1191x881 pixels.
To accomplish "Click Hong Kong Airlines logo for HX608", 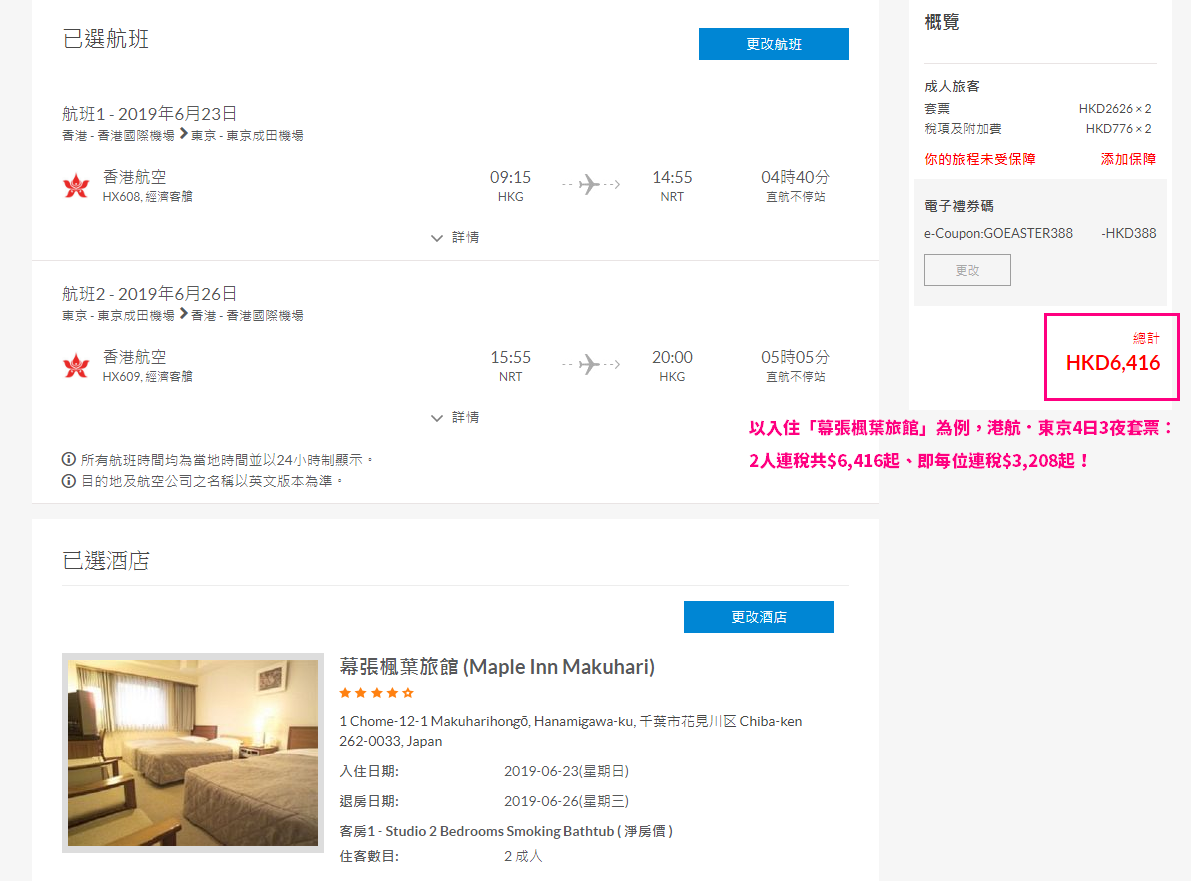I will (x=76, y=185).
